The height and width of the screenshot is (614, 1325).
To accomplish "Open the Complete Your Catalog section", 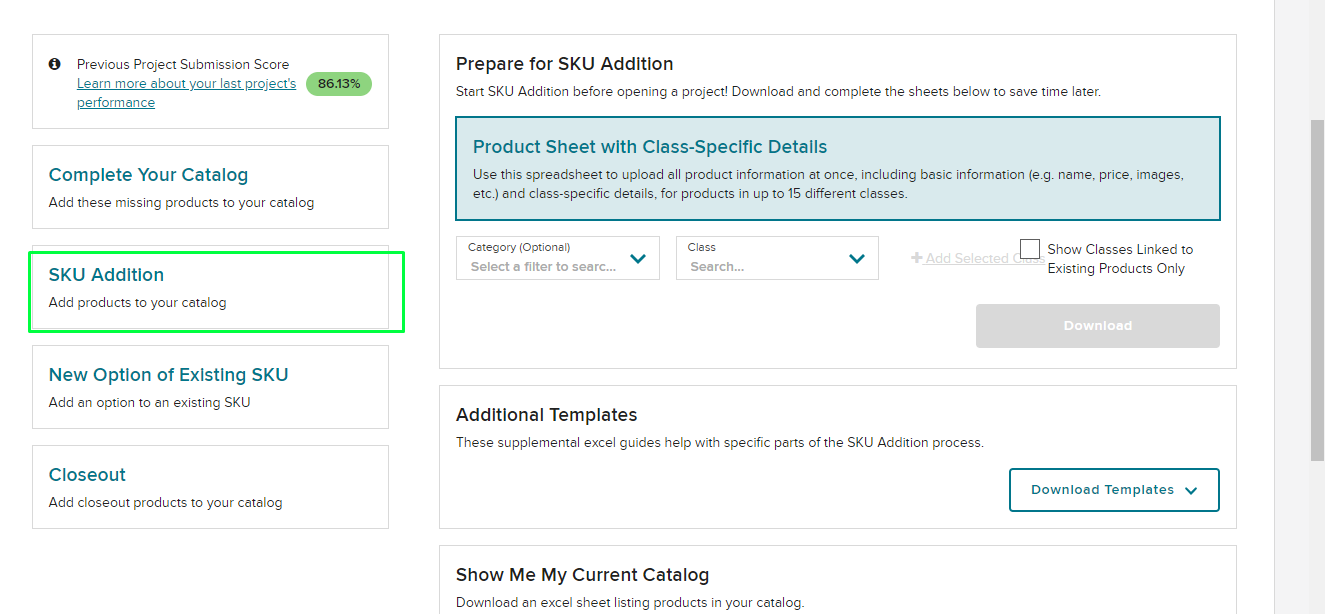I will click(x=210, y=187).
